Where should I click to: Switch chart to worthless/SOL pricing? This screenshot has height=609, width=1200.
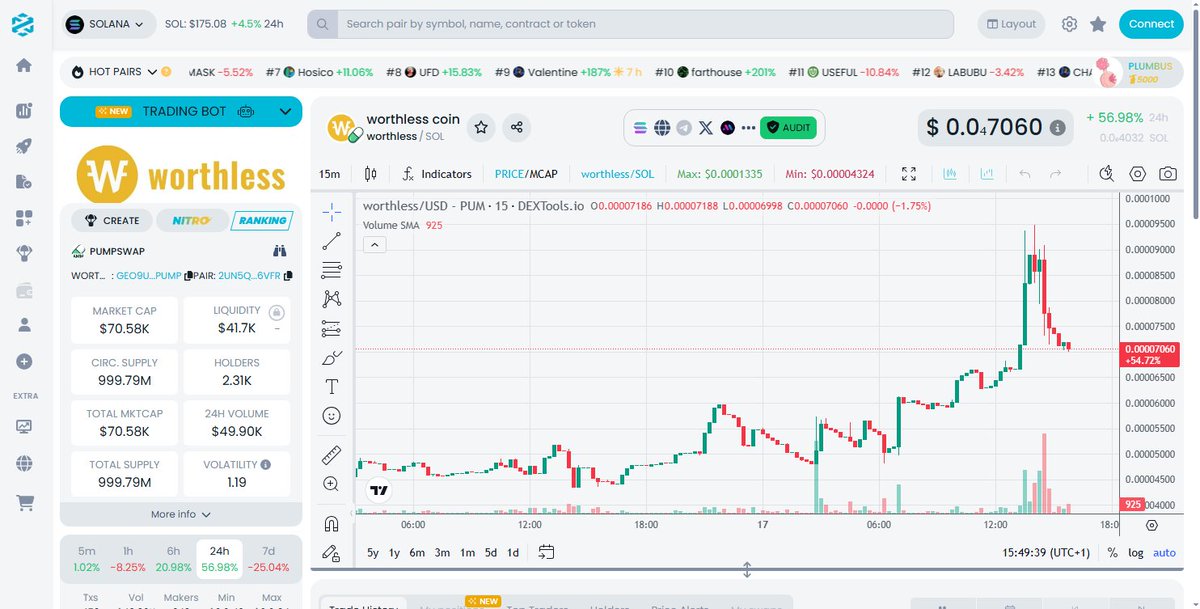click(617, 174)
